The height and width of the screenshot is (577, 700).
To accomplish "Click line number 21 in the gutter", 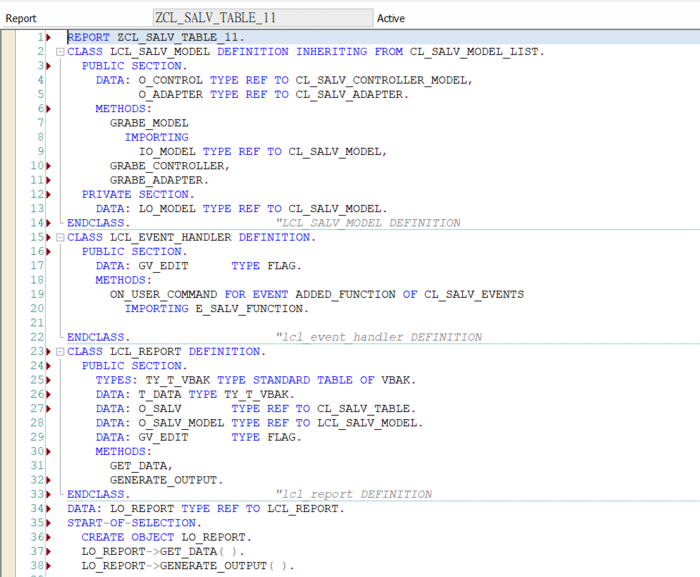I will pos(38,323).
